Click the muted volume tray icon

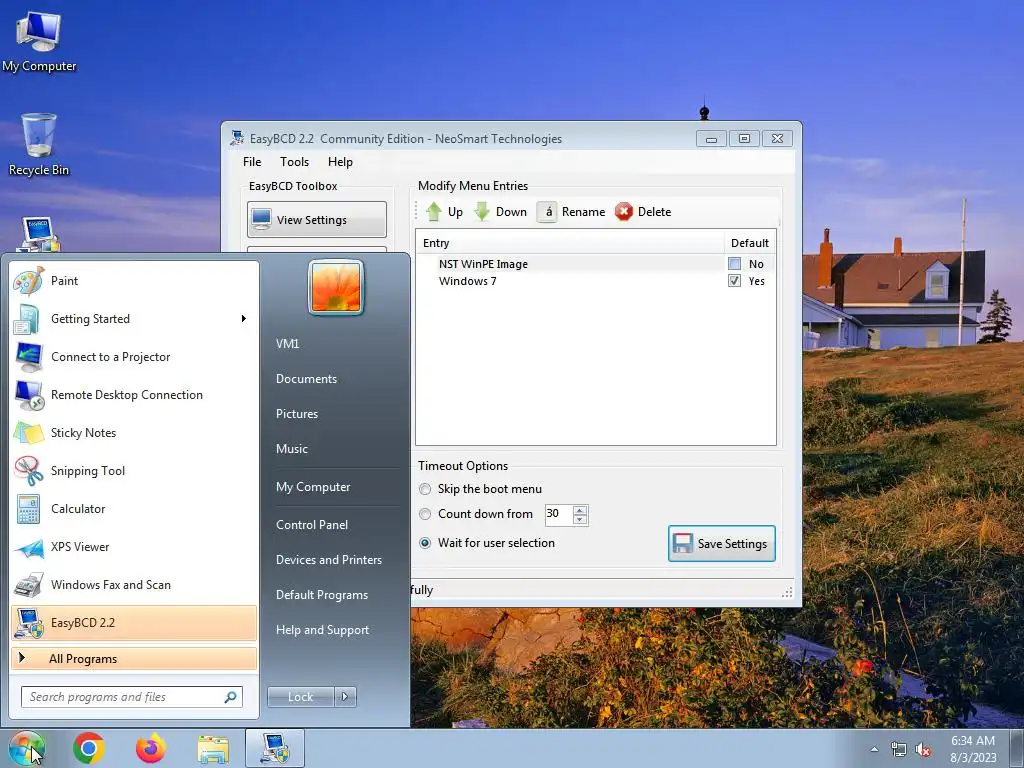[x=923, y=750]
